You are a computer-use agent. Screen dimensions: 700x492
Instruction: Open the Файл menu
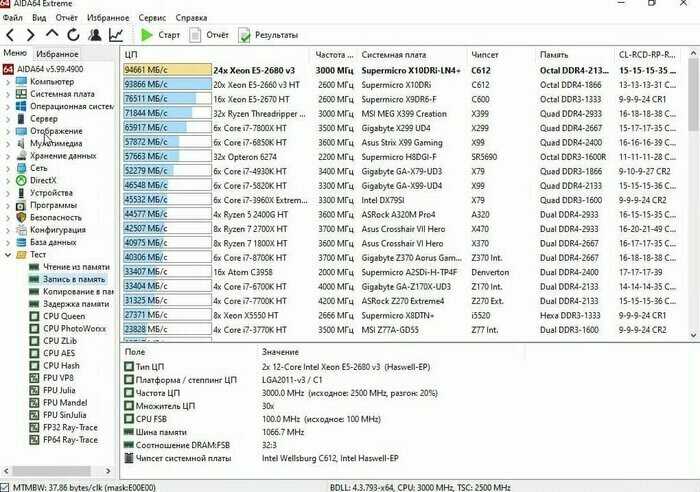pos(12,18)
